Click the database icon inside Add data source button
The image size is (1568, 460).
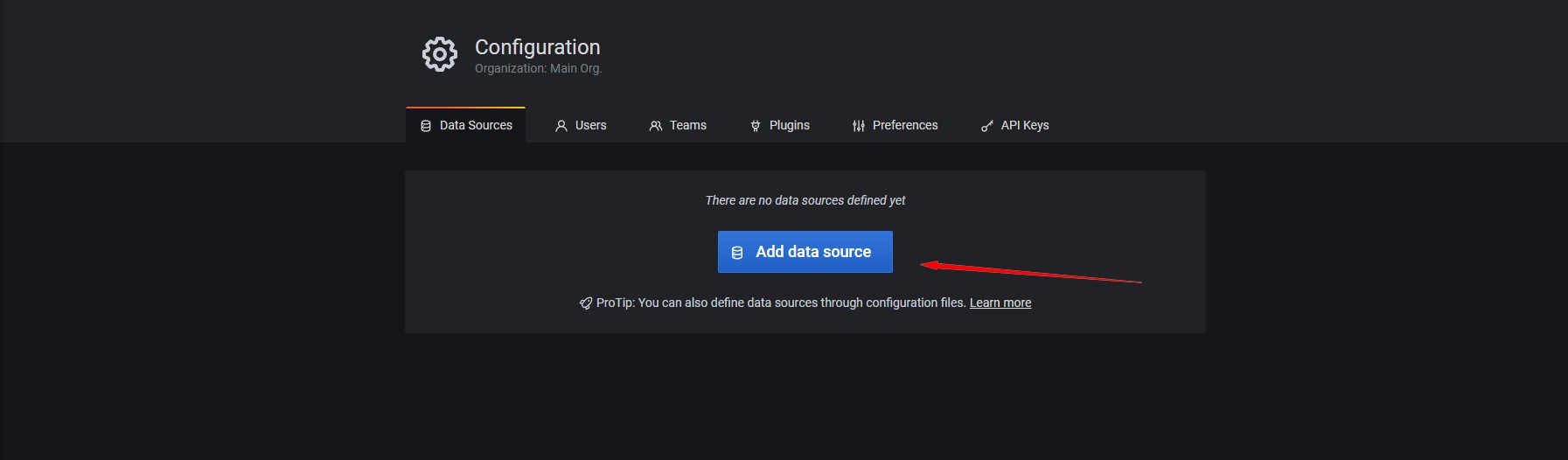(x=737, y=253)
